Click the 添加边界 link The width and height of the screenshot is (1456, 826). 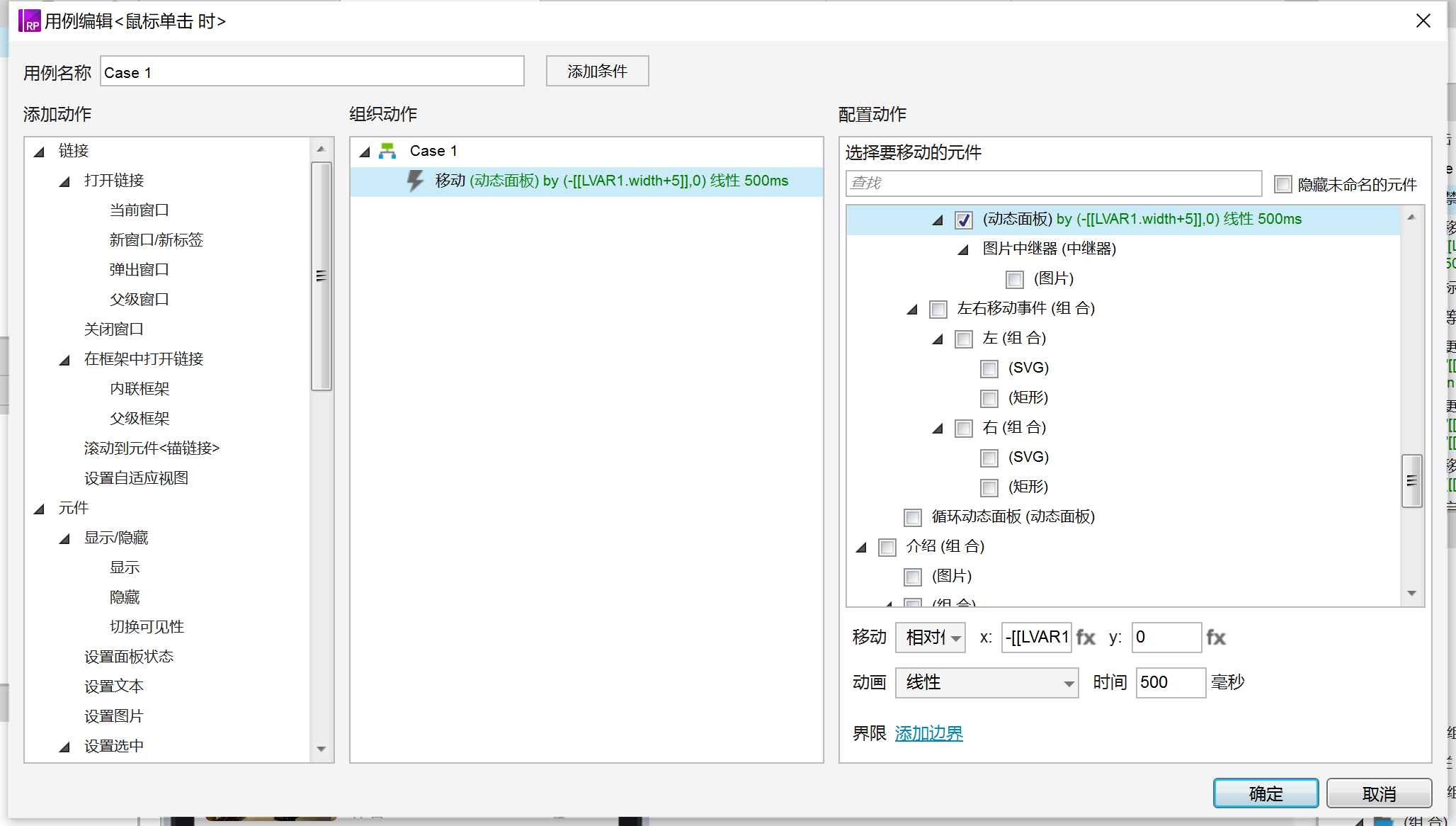pos(928,733)
